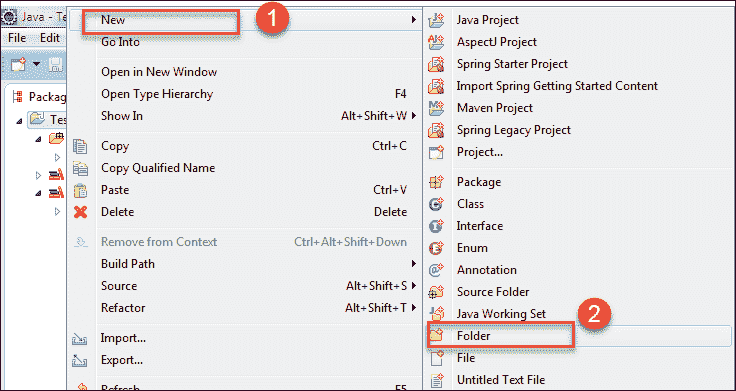Select the second red library icon in tree
Screen dimensions: 736x391
(x=56, y=192)
